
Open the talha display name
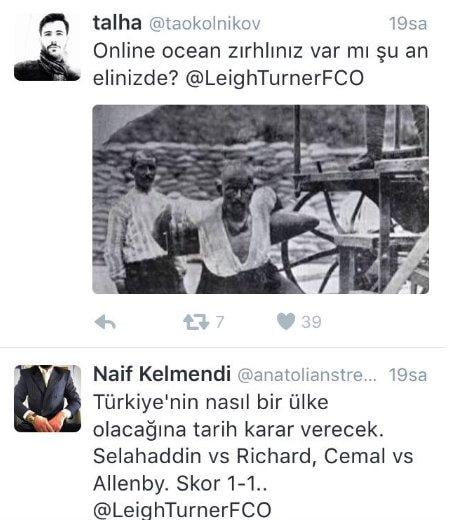pos(117,23)
